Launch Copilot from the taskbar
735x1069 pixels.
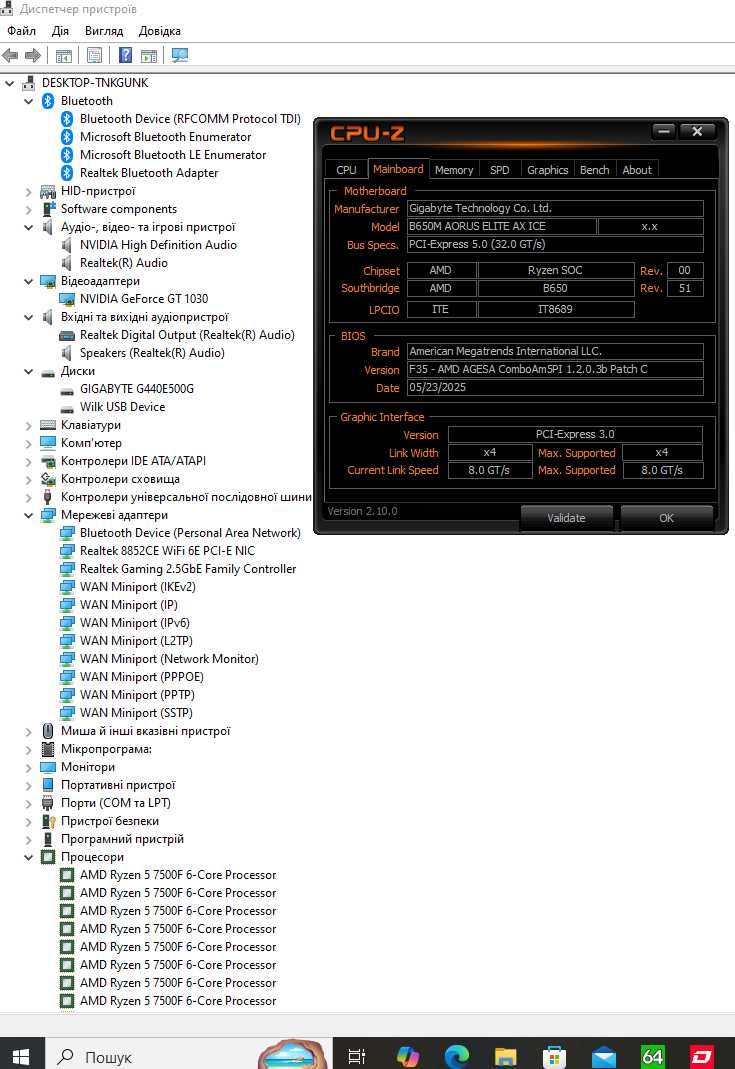[408, 1056]
